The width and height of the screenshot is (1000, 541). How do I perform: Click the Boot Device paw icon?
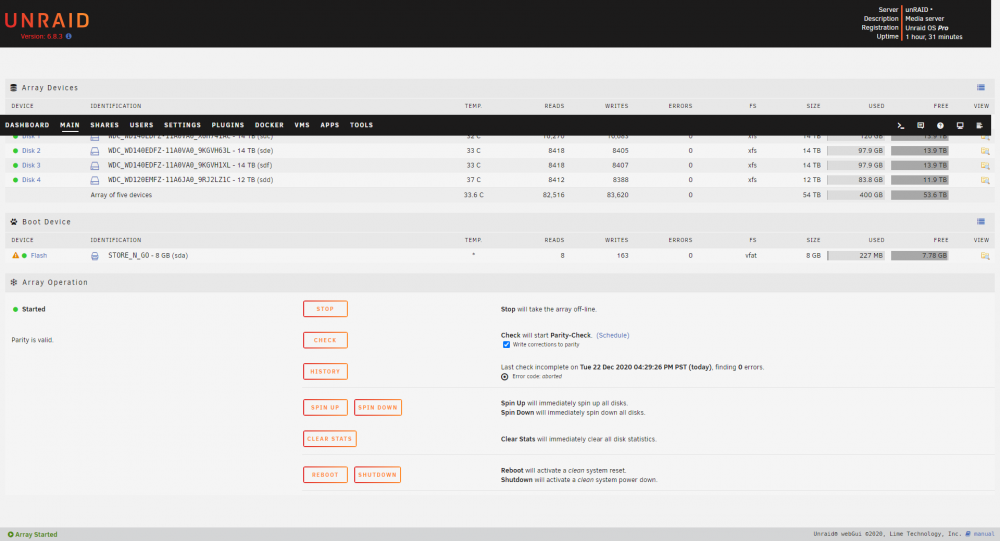(x=13, y=222)
